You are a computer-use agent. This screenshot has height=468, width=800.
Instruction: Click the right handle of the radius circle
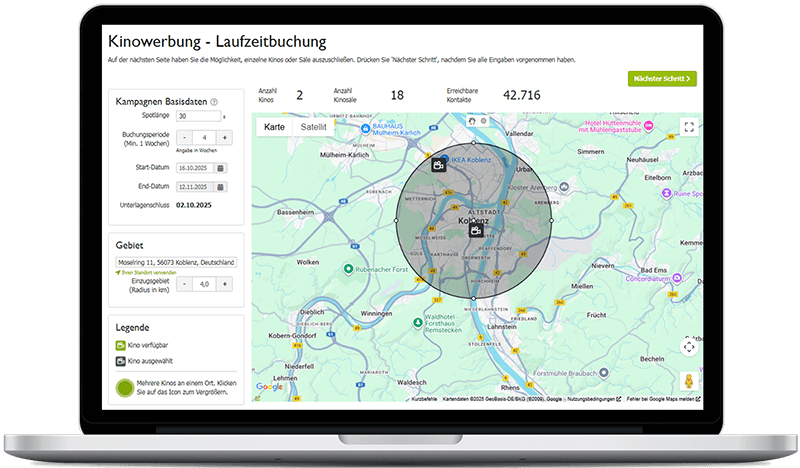click(552, 220)
